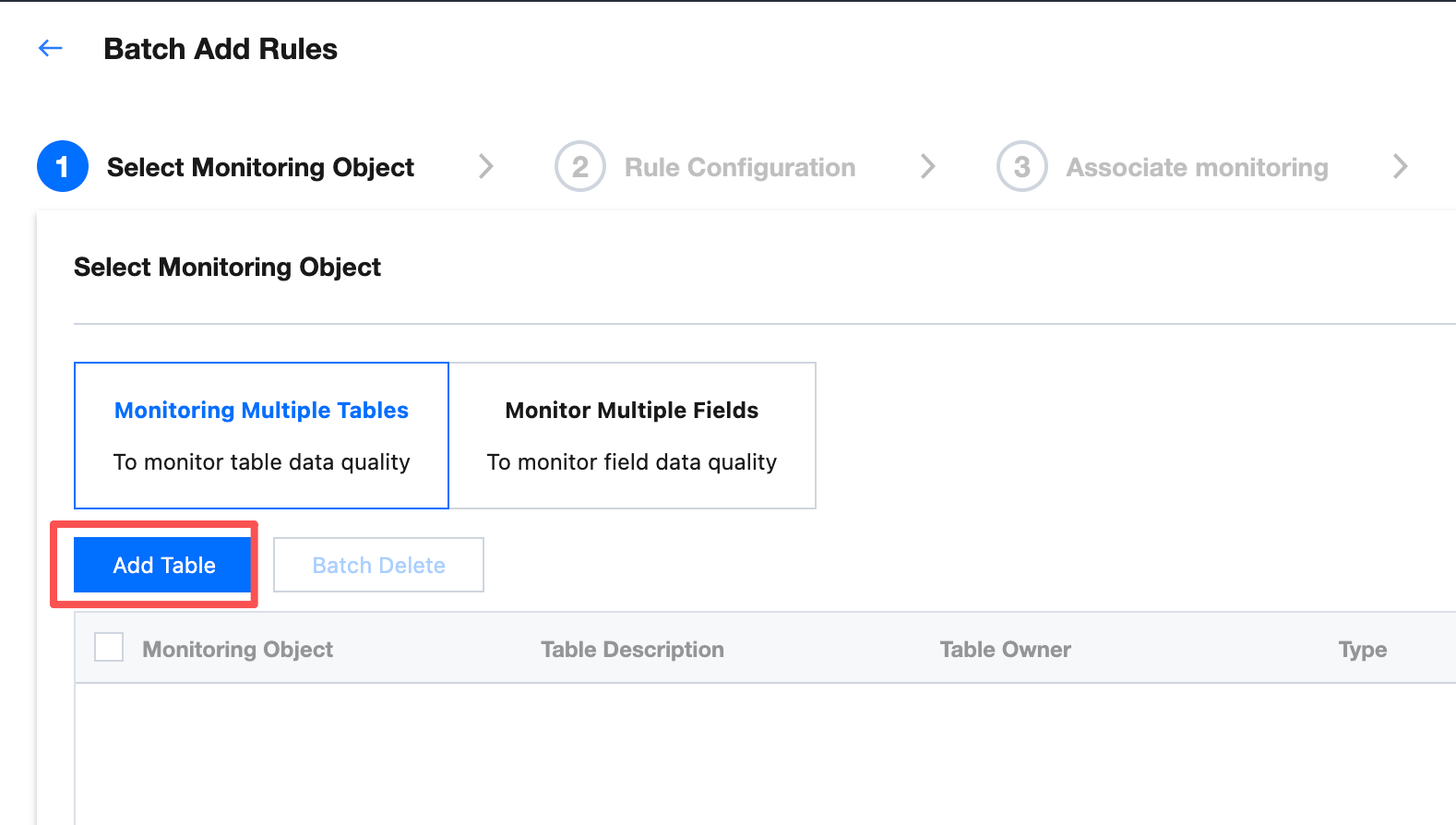Click the Monitoring Object column header

(x=237, y=650)
